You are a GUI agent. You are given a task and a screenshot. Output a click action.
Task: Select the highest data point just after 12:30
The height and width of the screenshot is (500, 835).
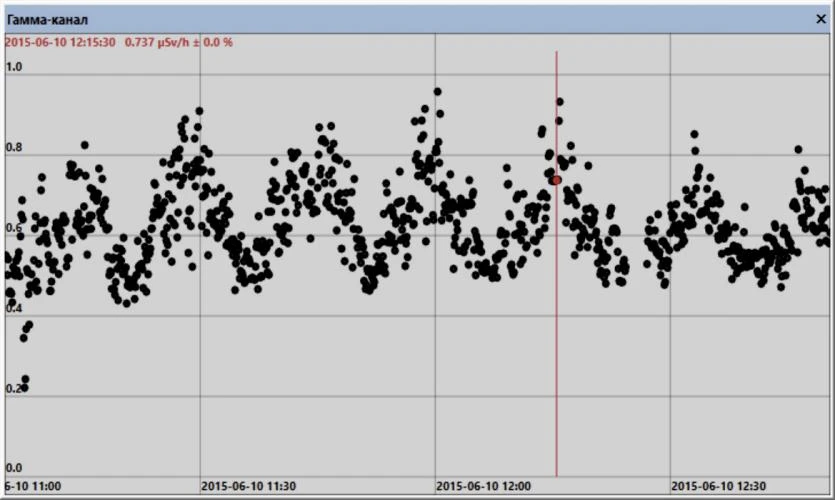pos(694,134)
